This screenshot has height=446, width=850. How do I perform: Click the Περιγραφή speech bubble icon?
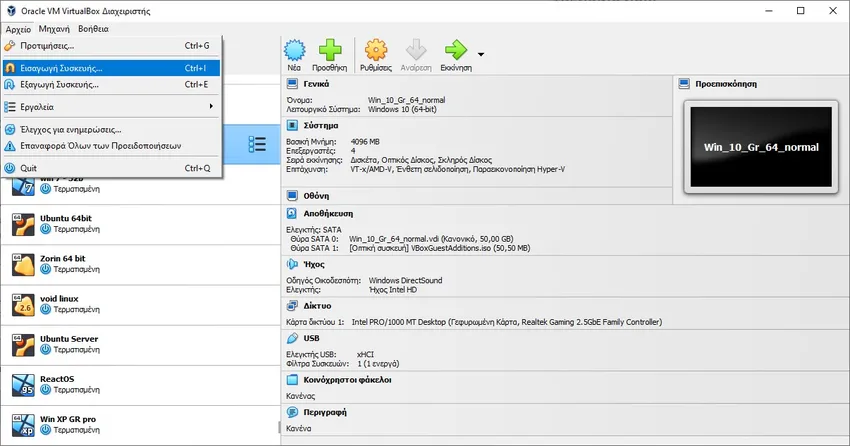tap(292, 412)
